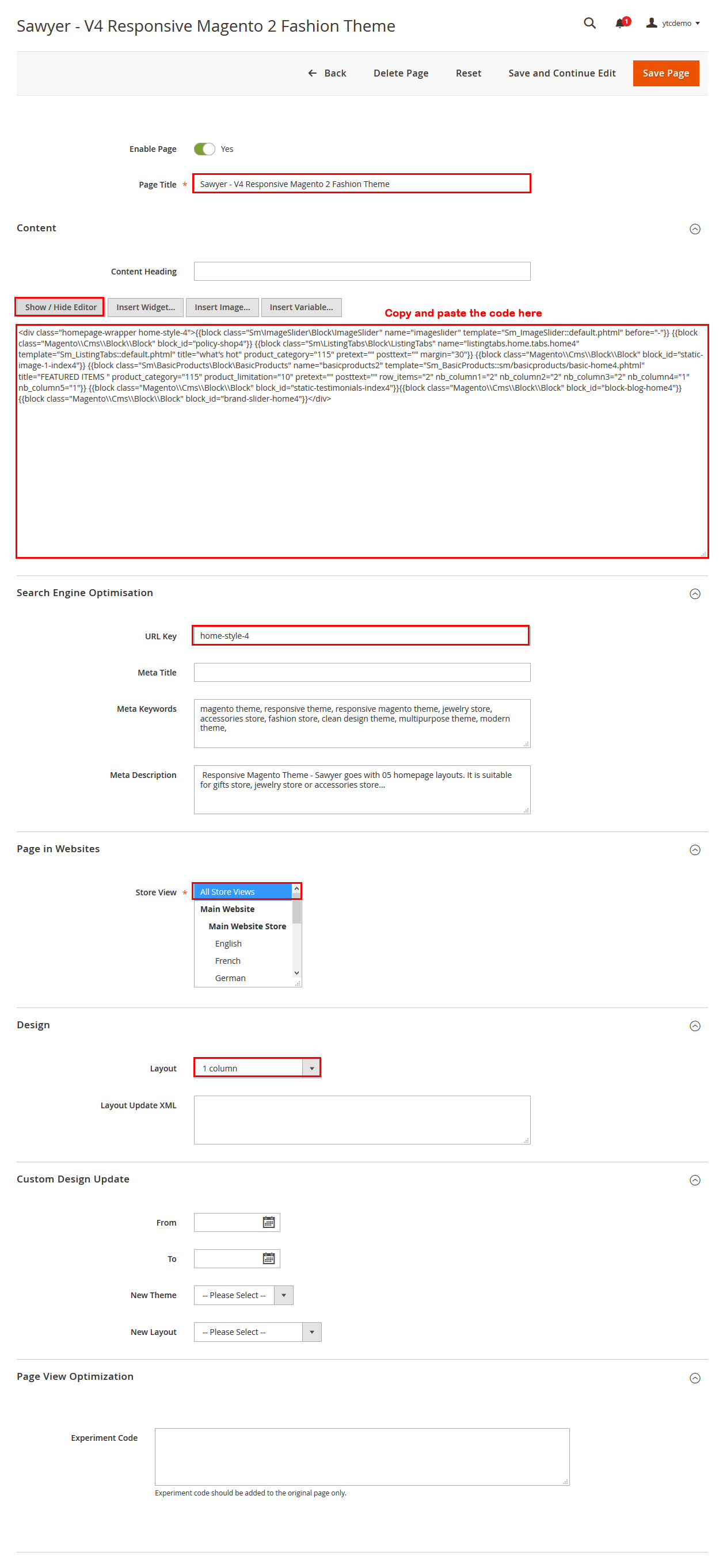Click Show / Hide Editor button
The image size is (723, 1568).
(x=60, y=307)
